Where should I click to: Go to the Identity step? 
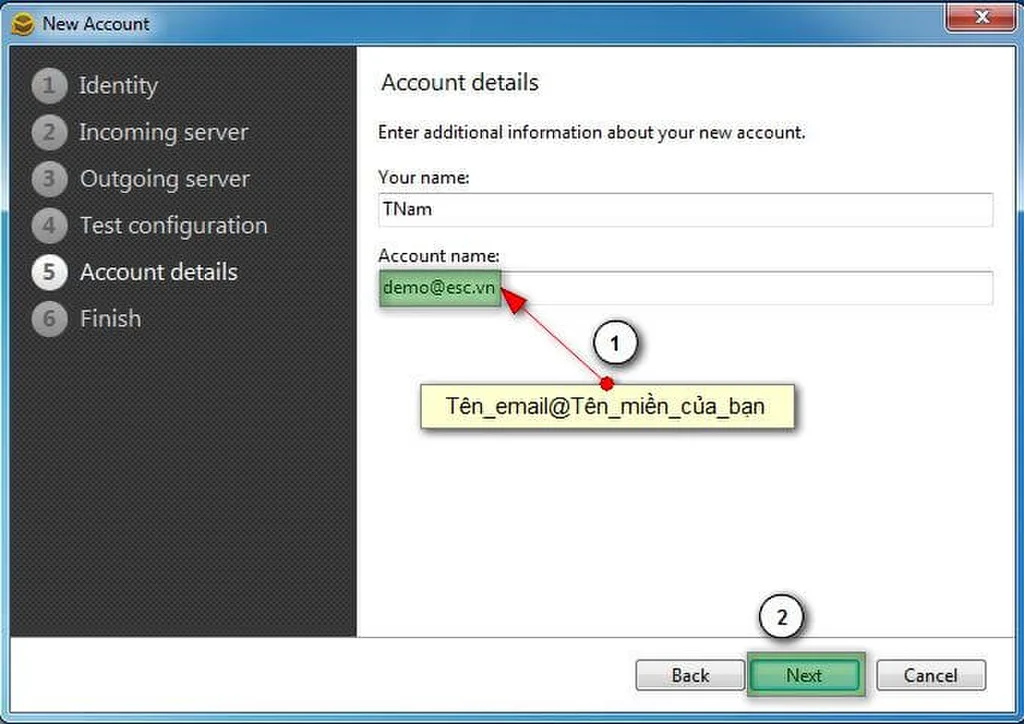pos(95,86)
